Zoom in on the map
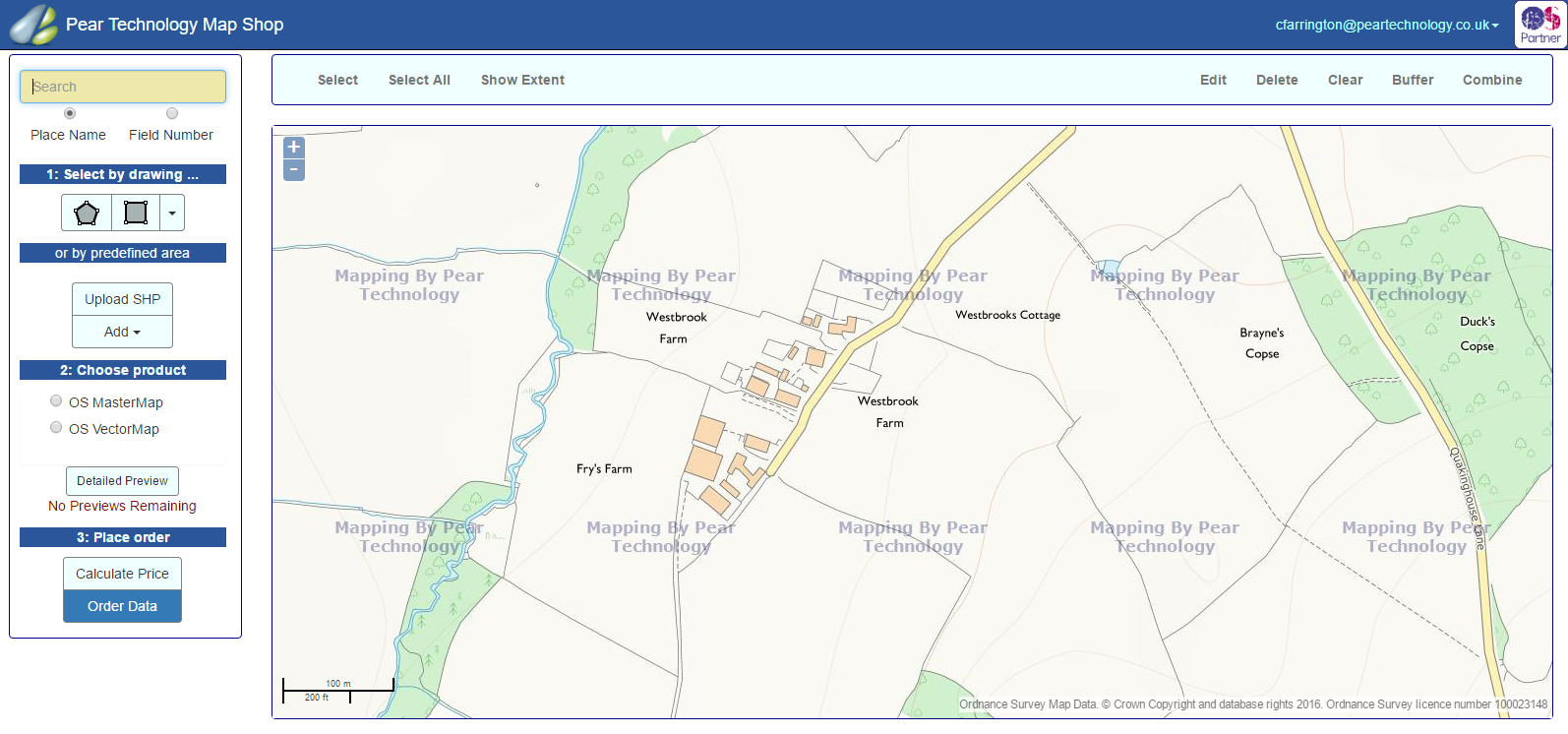 [294, 148]
